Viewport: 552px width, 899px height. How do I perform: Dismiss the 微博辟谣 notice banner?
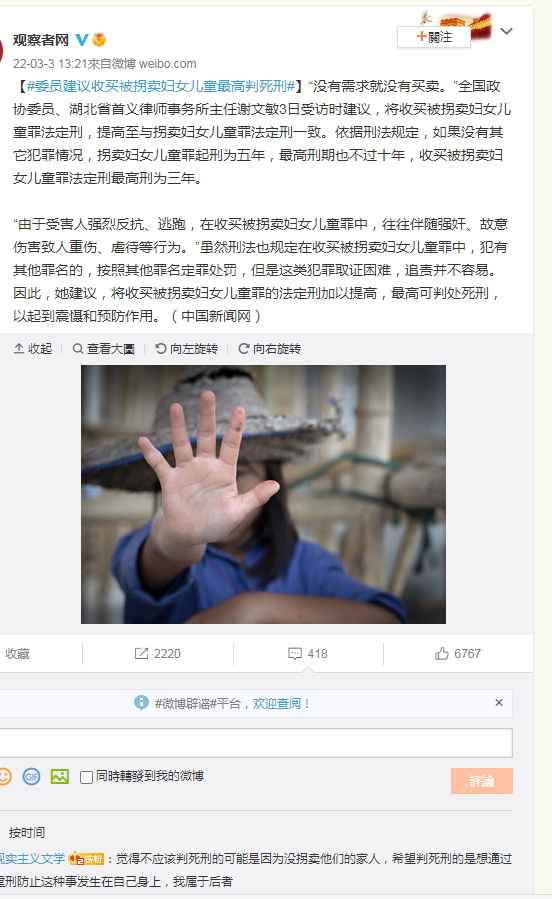[x=499, y=702]
